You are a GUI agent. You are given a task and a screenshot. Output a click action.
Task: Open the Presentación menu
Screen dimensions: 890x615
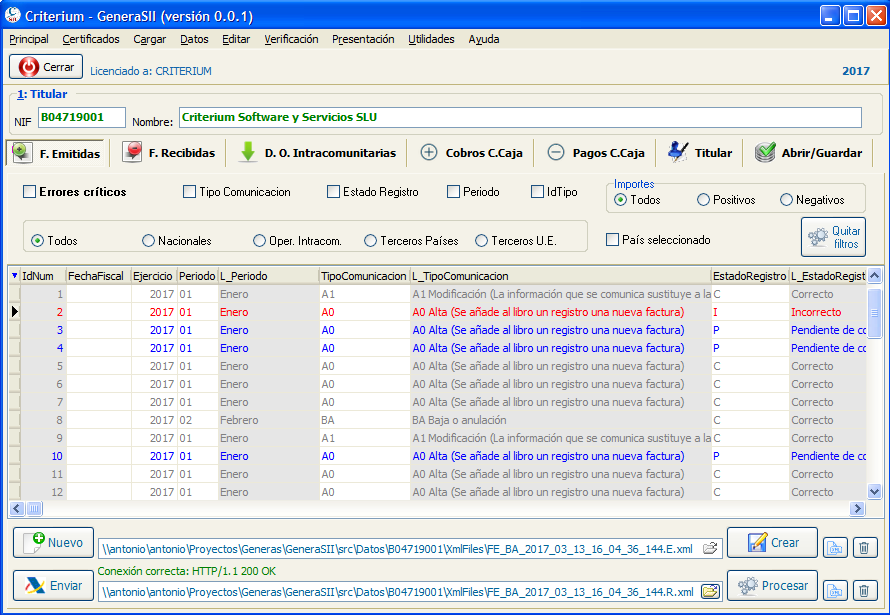[x=363, y=39]
